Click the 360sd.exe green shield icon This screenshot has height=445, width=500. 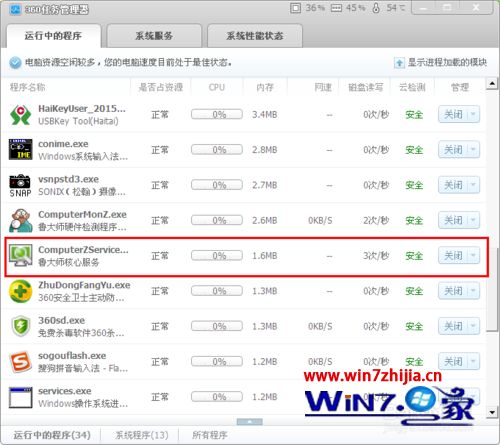[x=21, y=326]
